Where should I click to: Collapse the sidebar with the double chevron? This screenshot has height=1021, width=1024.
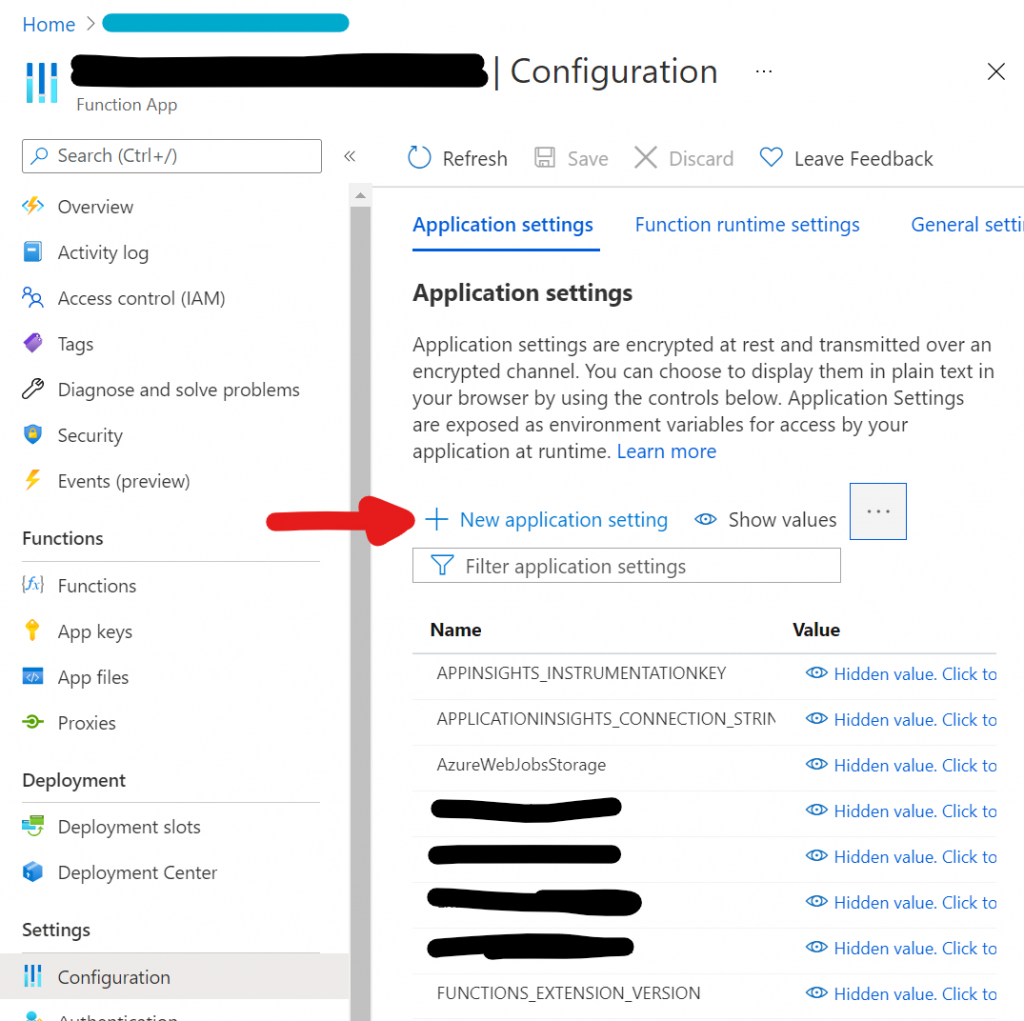[x=350, y=156]
